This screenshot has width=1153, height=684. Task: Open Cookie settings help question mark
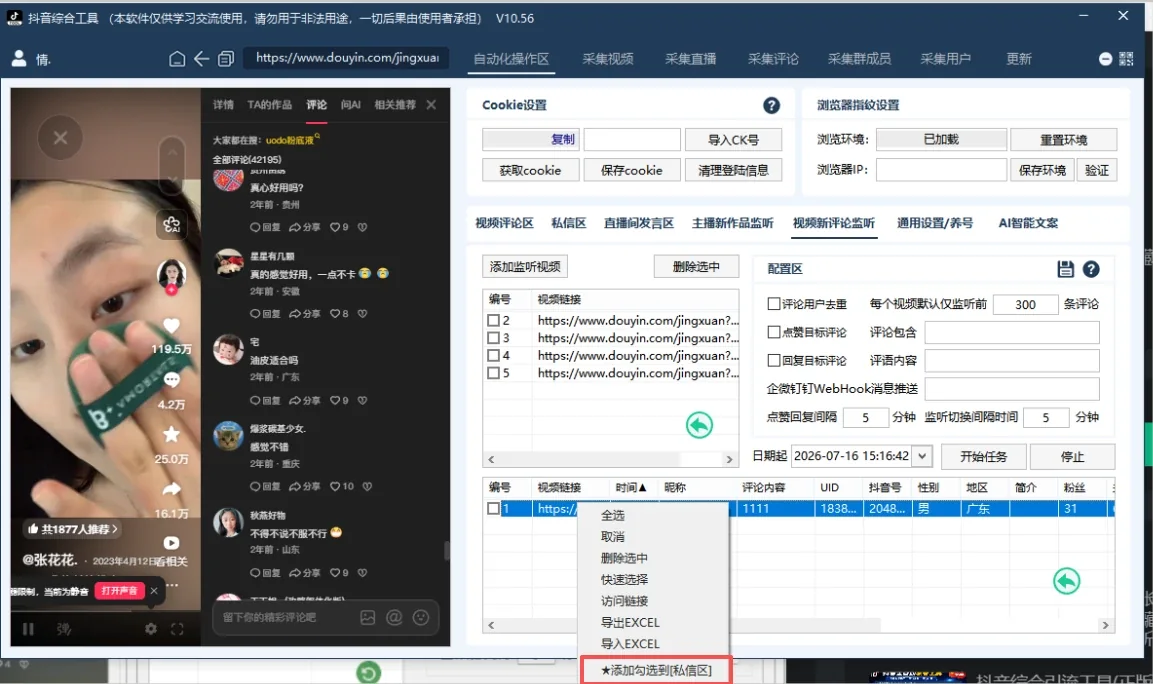(771, 105)
